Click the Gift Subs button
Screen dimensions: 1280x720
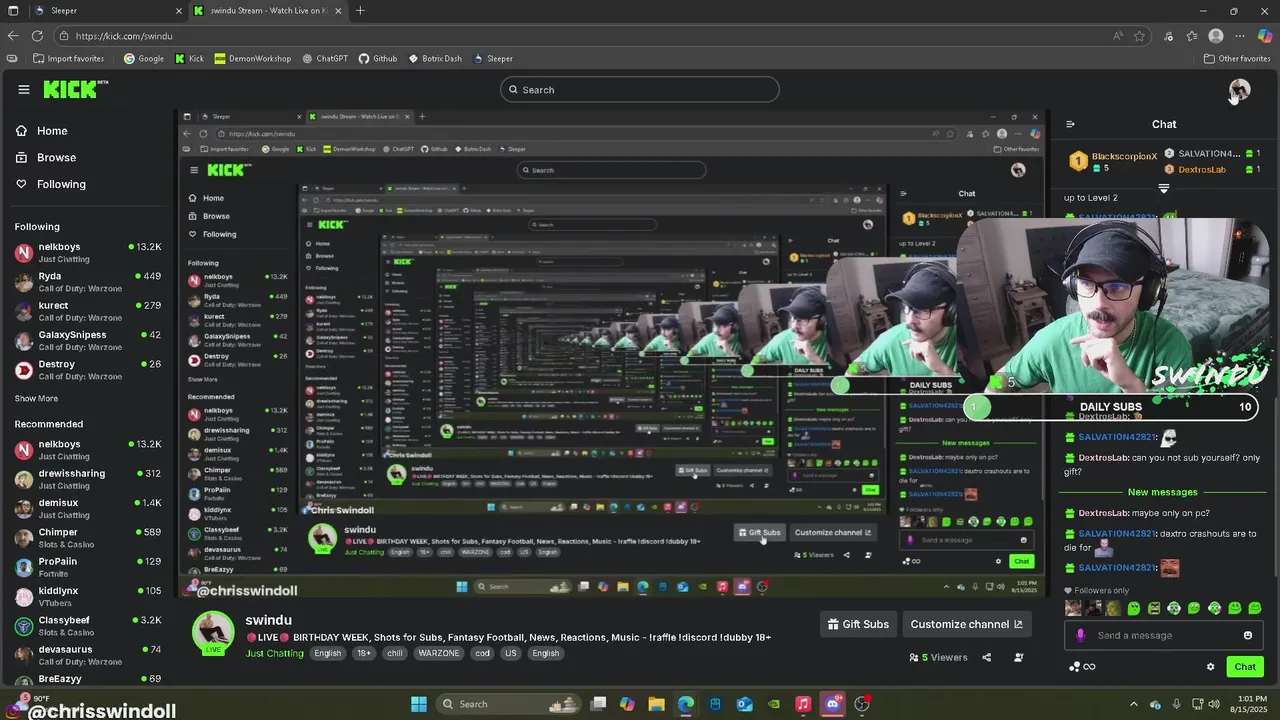tap(858, 624)
